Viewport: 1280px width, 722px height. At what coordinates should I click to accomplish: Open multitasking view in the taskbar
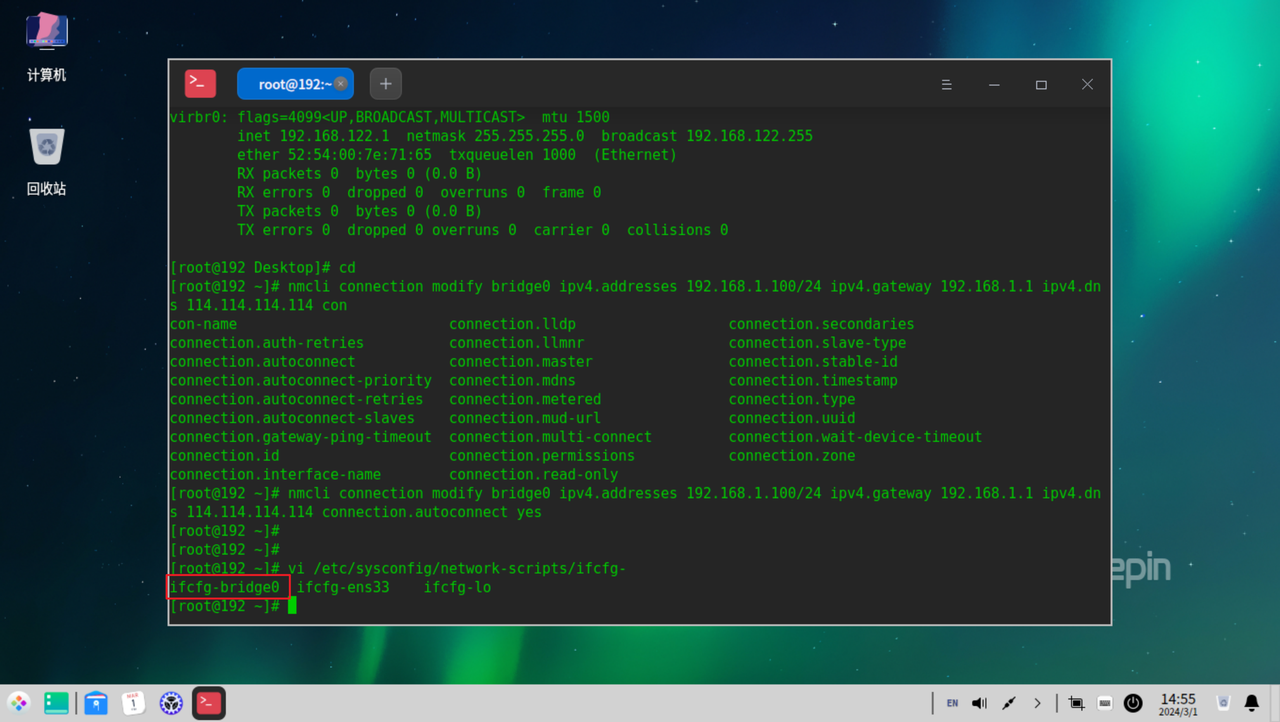[57, 703]
